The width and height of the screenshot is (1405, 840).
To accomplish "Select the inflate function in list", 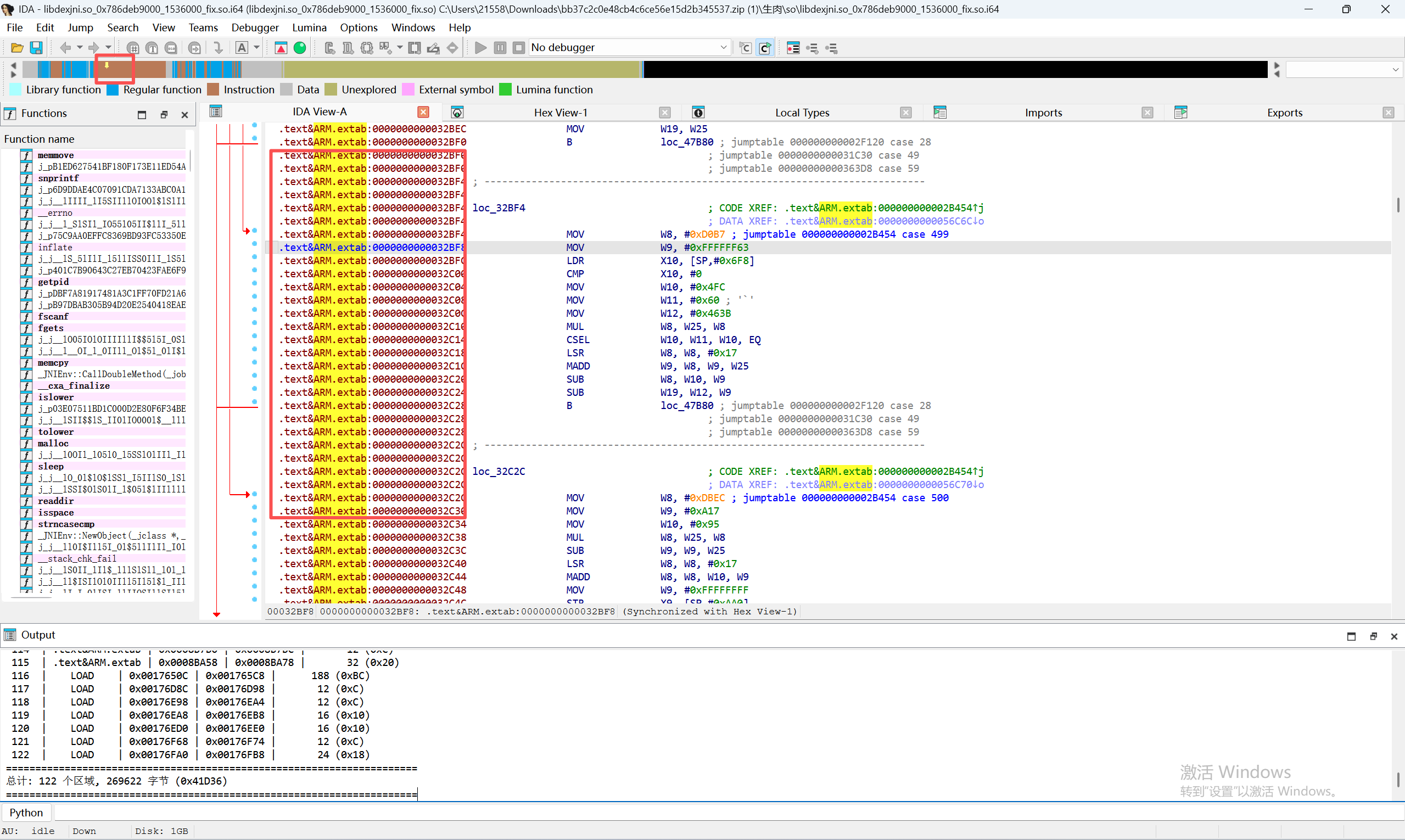I will click(55, 248).
